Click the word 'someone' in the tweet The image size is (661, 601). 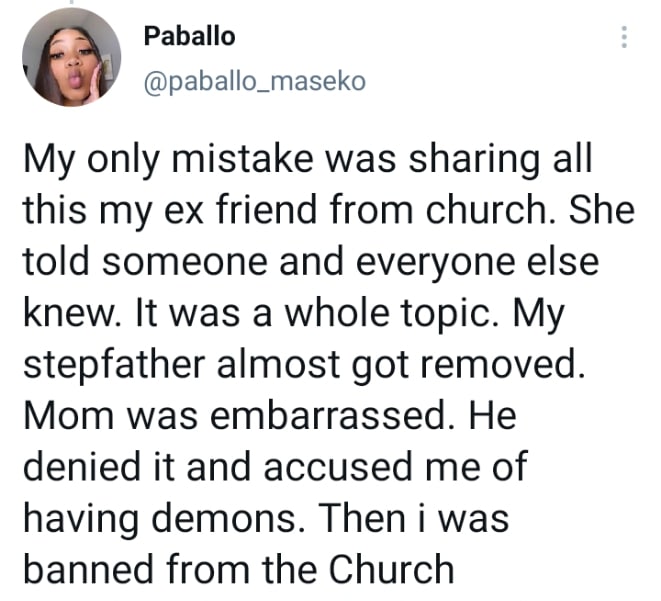[185, 261]
